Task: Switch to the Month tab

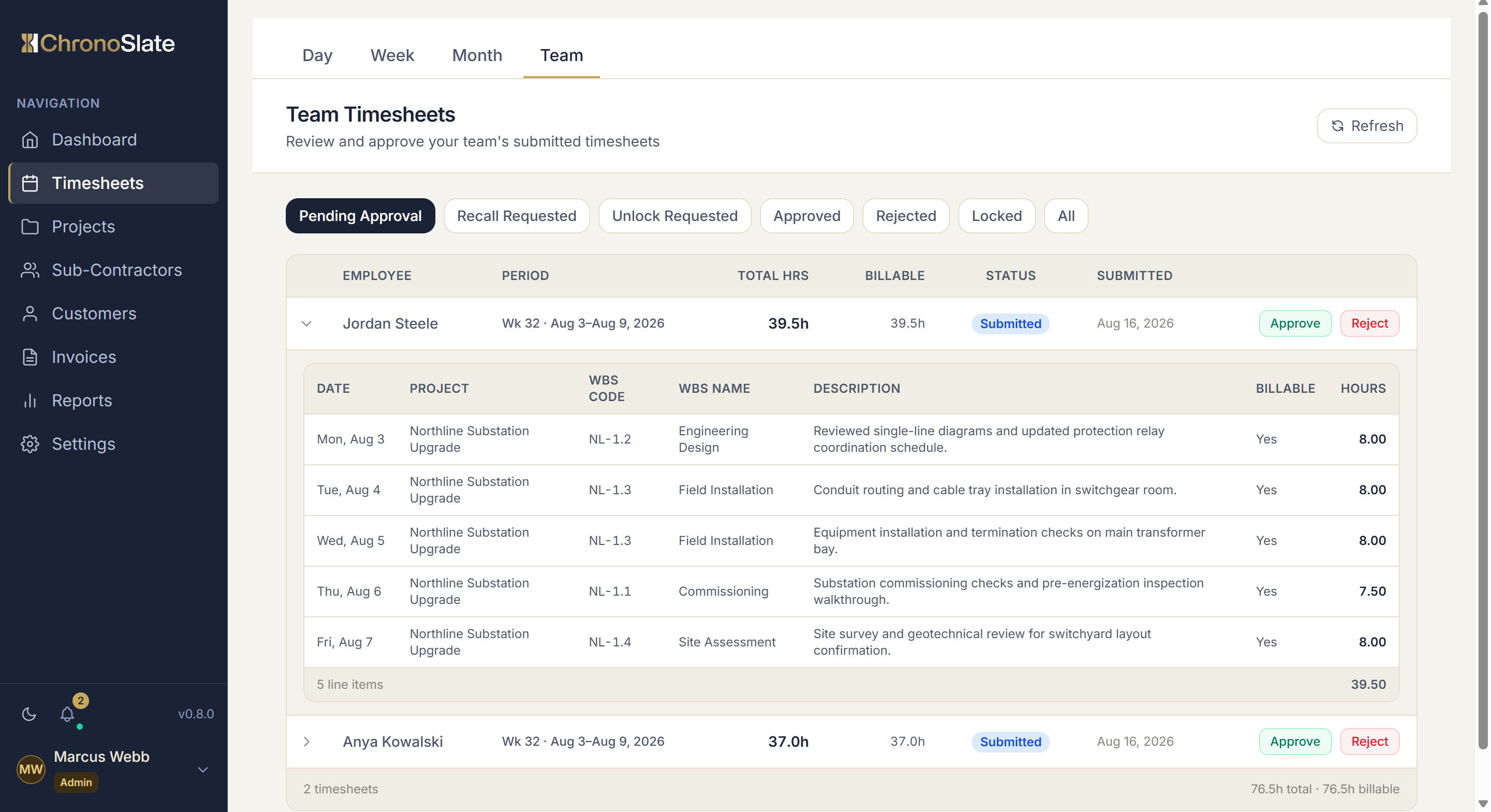Action: [477, 55]
